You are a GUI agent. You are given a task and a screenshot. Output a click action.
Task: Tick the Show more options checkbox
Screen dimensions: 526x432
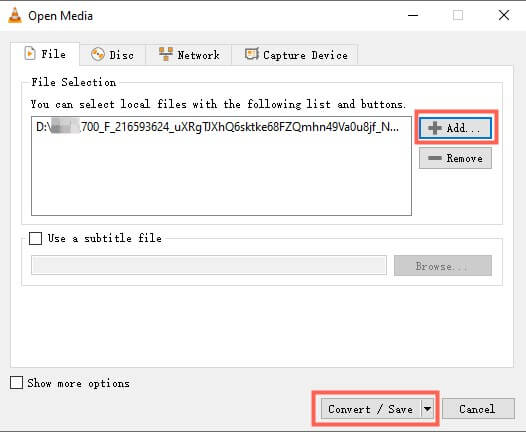(x=16, y=383)
